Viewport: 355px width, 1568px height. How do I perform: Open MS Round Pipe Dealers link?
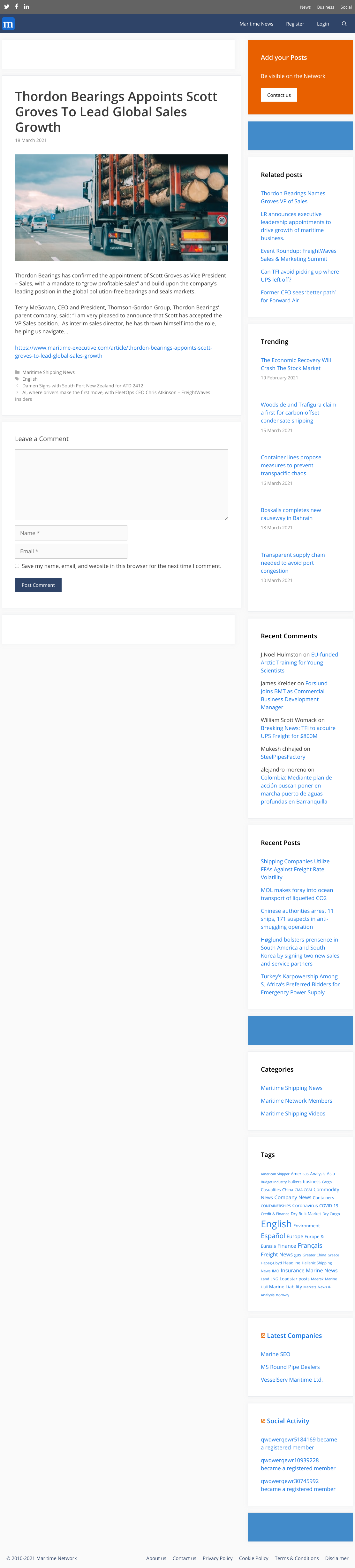pos(290,1367)
